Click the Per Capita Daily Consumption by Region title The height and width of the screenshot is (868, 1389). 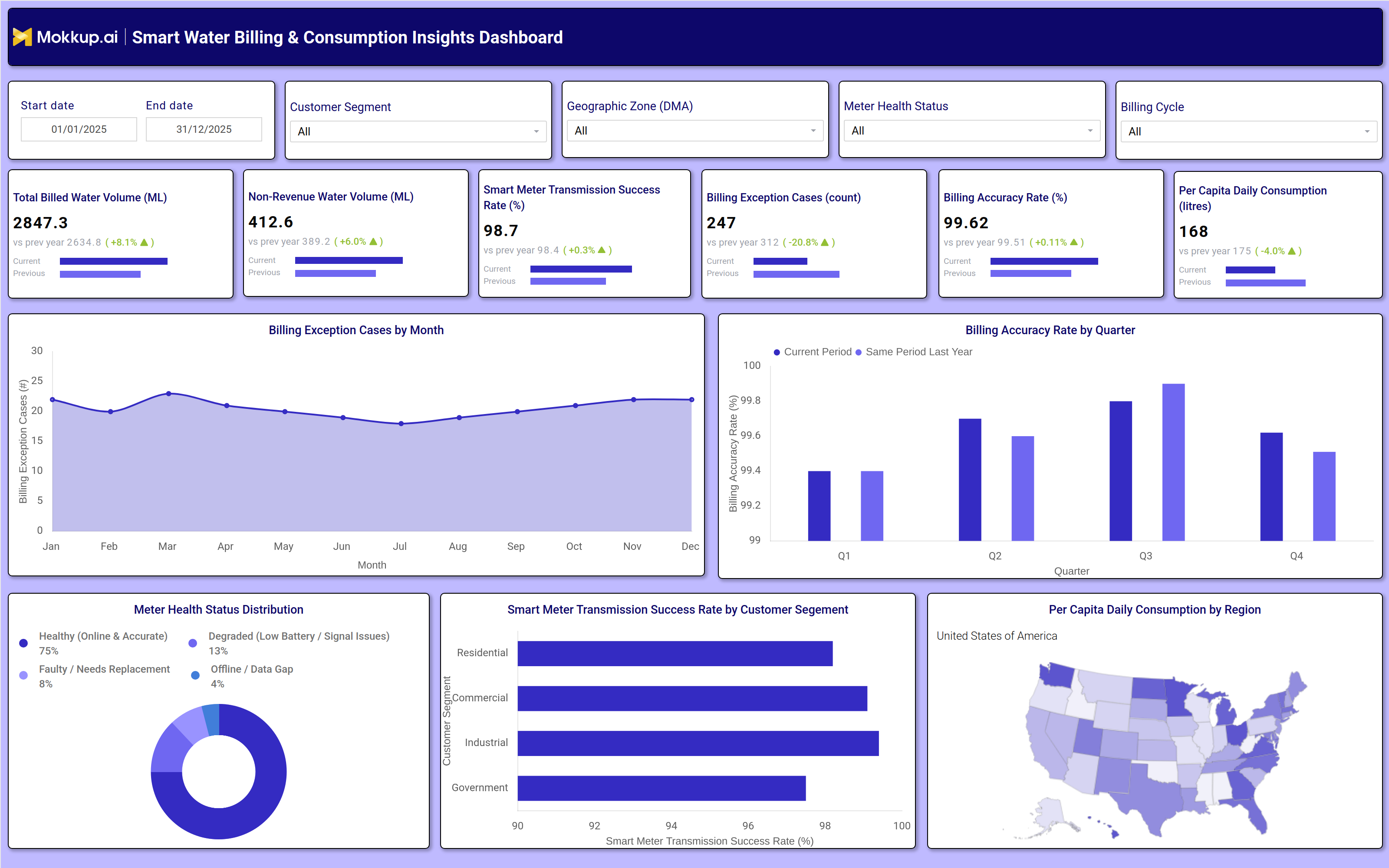[1155, 610]
